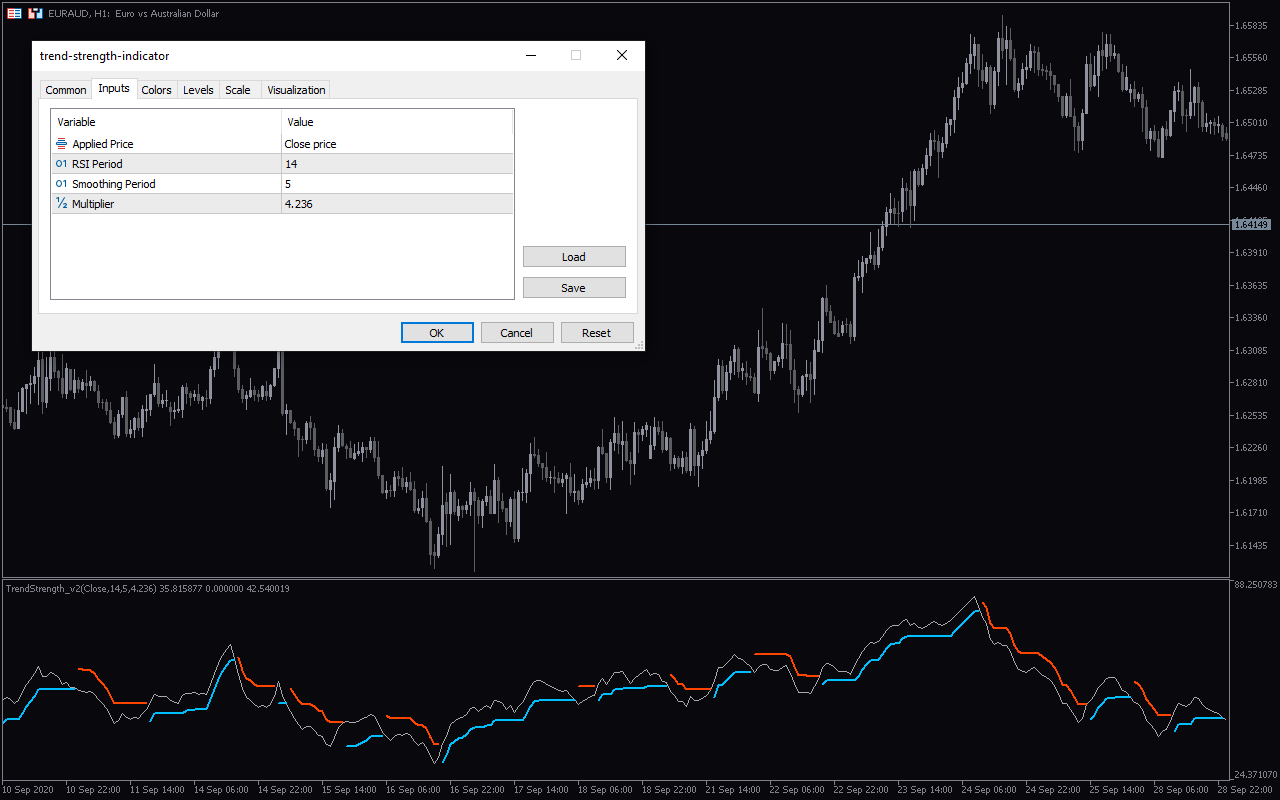Select the Smoothing Period integer icon
Viewport: 1280px width, 800px height.
61,184
